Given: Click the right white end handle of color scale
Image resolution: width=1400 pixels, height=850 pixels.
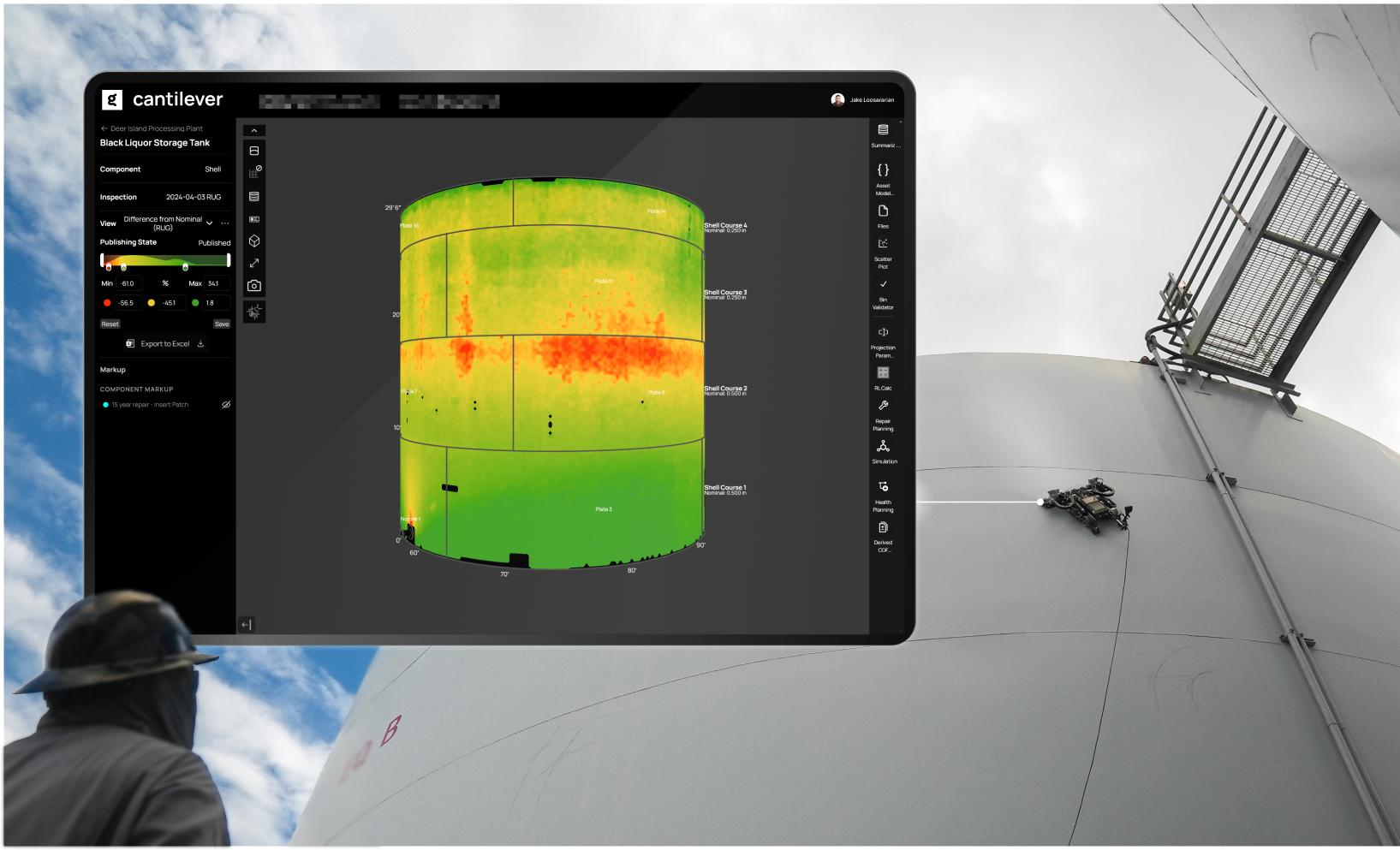Looking at the screenshot, I should [x=229, y=260].
